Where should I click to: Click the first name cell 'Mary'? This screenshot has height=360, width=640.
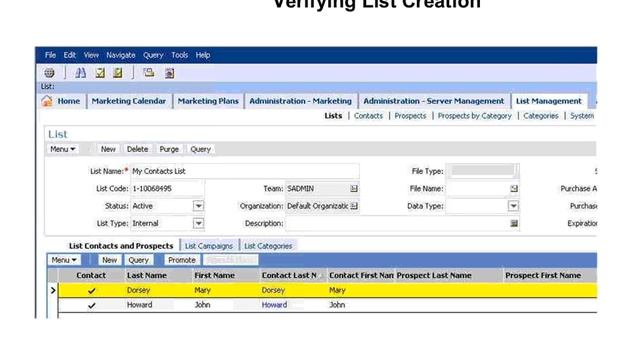[202, 290]
